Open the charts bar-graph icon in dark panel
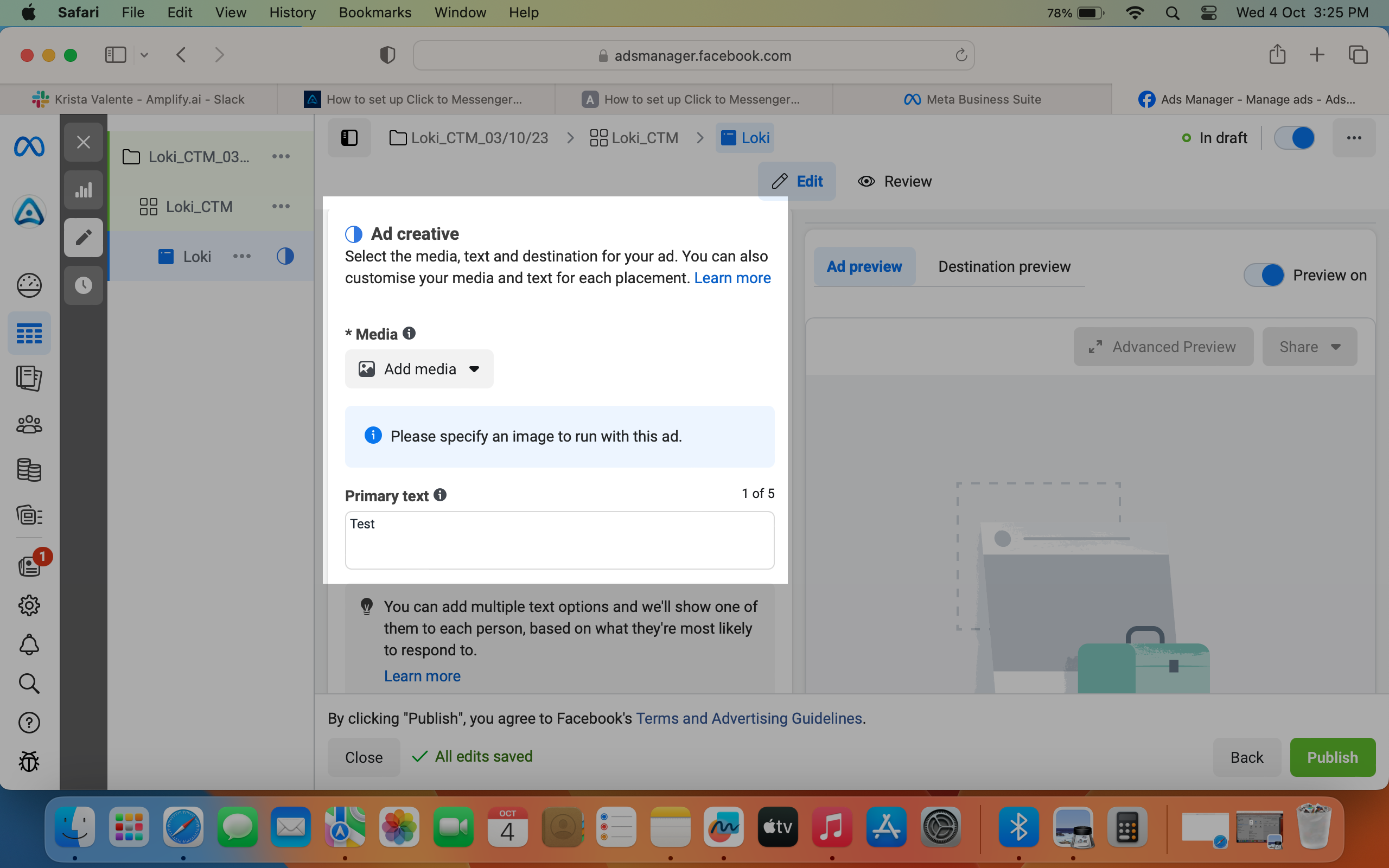1389x868 pixels. tap(83, 190)
